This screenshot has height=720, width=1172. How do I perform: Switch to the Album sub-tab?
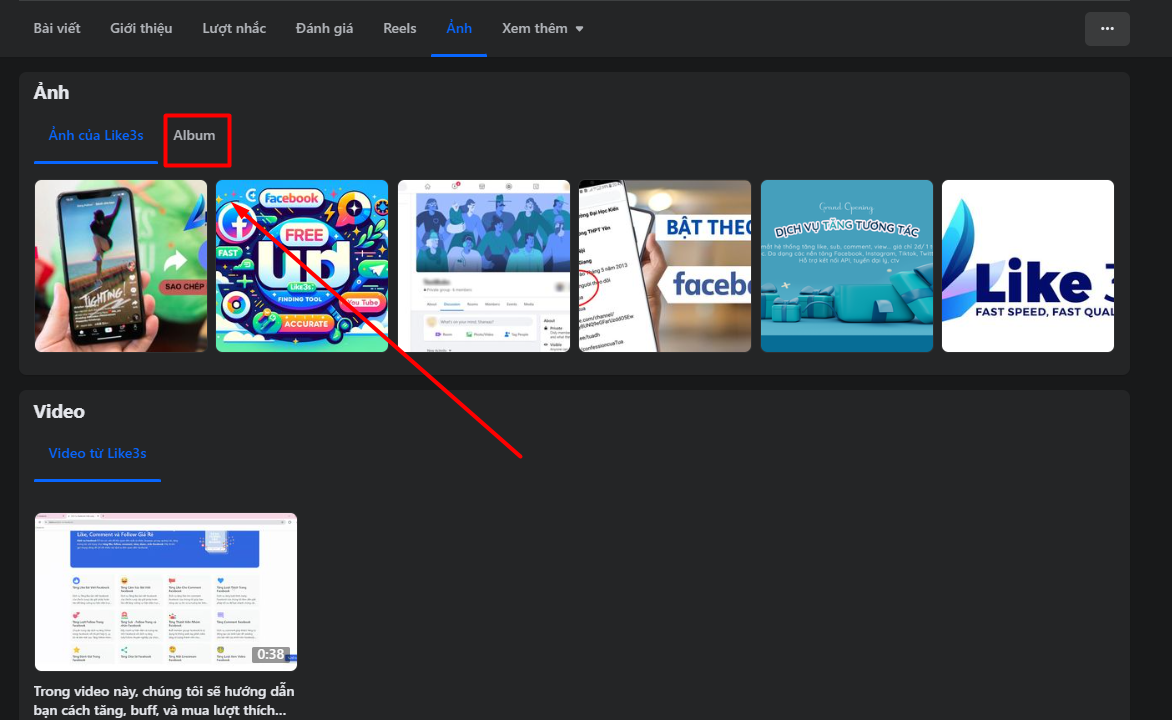194,135
